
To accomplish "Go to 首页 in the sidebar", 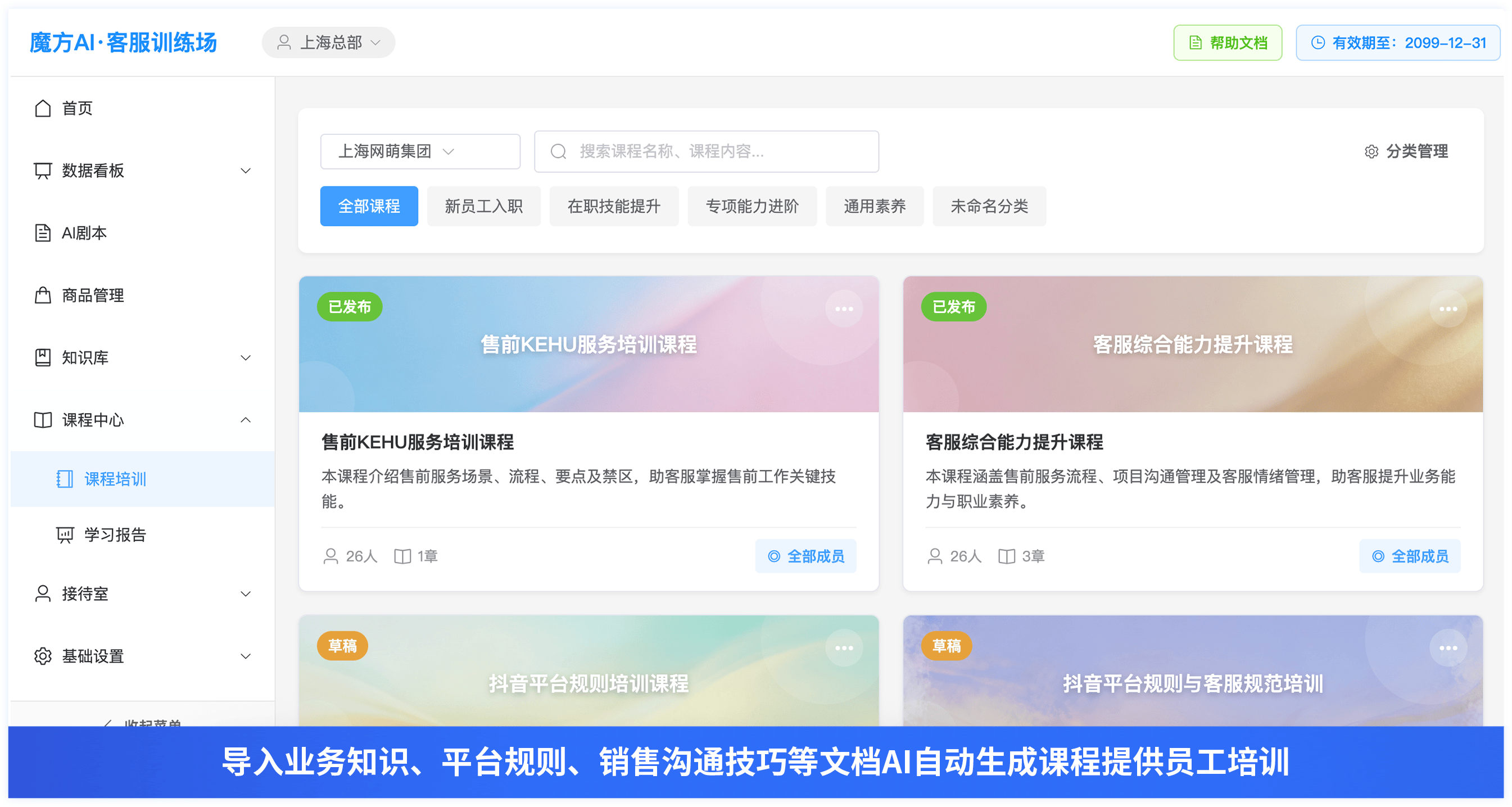I will (x=142, y=108).
